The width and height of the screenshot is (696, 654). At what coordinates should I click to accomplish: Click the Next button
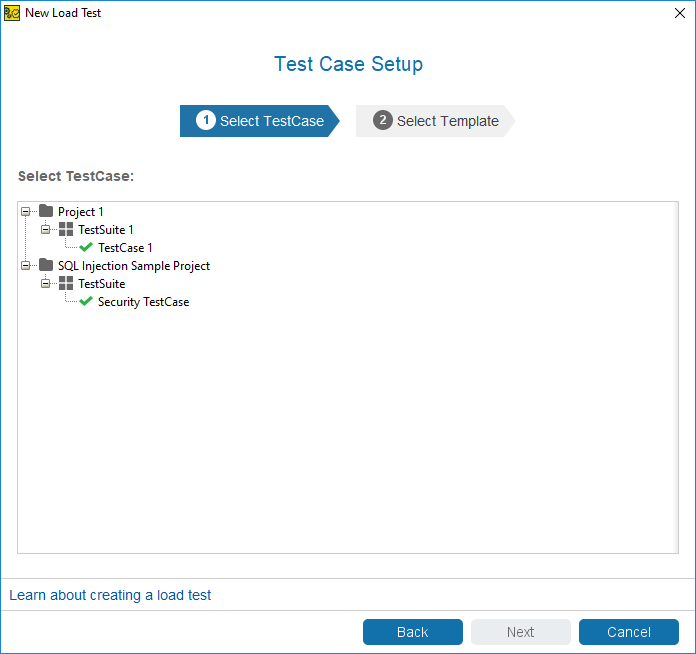pyautogui.click(x=521, y=632)
